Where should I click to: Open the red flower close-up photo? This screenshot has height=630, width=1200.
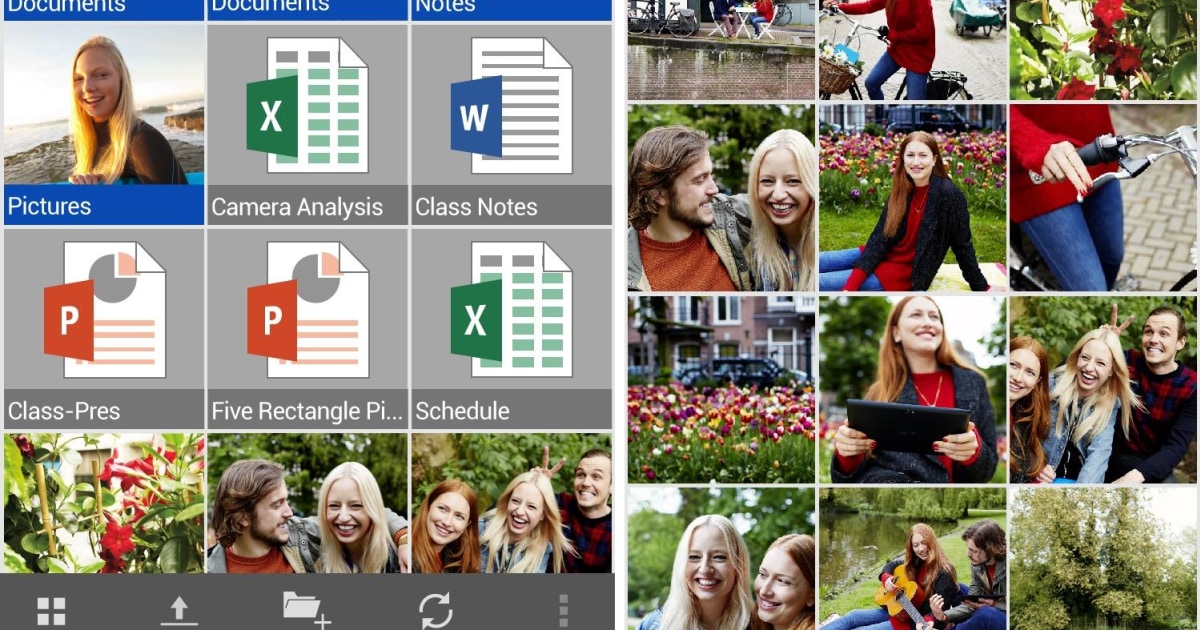coord(1100,48)
